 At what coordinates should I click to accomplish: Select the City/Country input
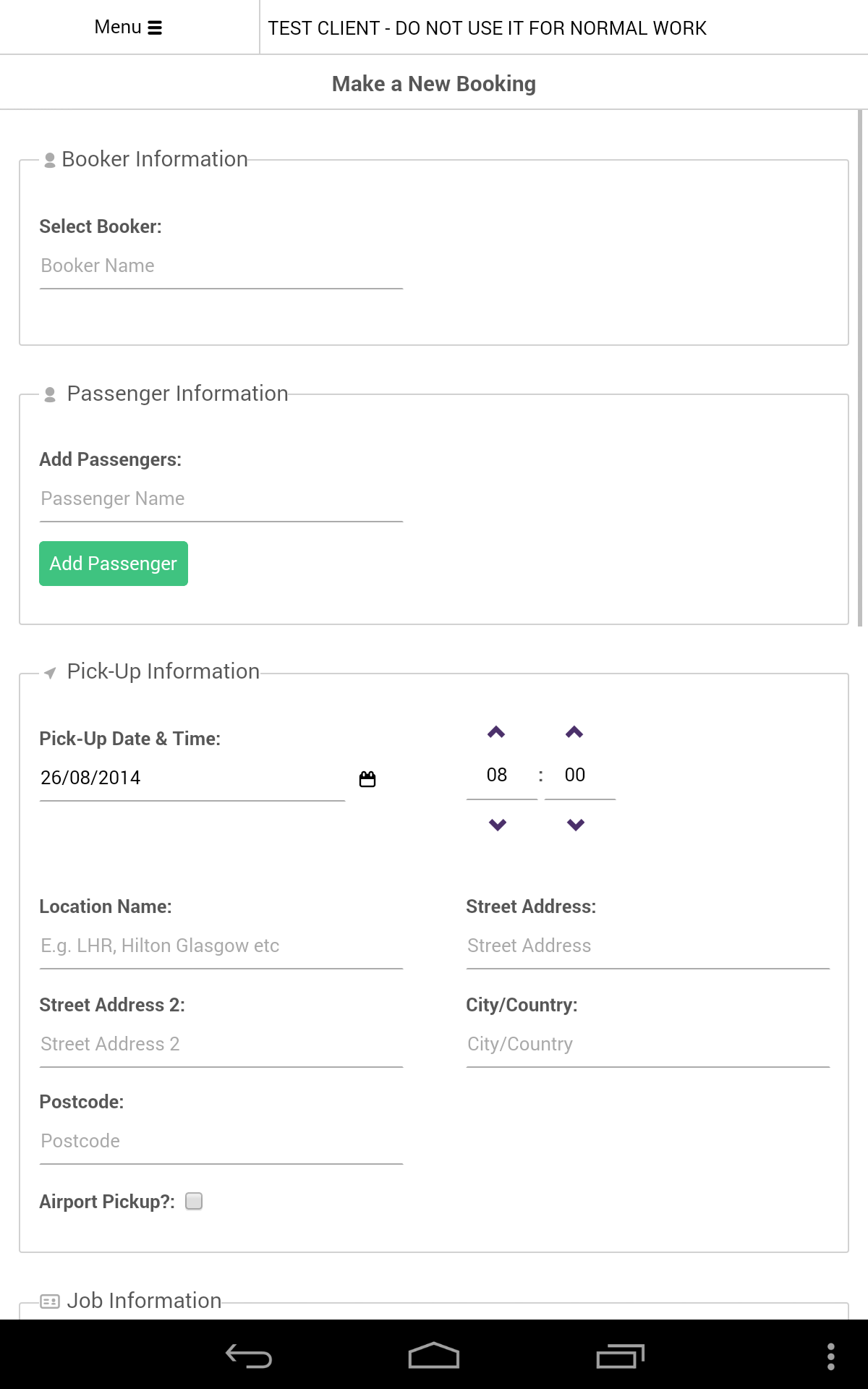(x=647, y=1045)
